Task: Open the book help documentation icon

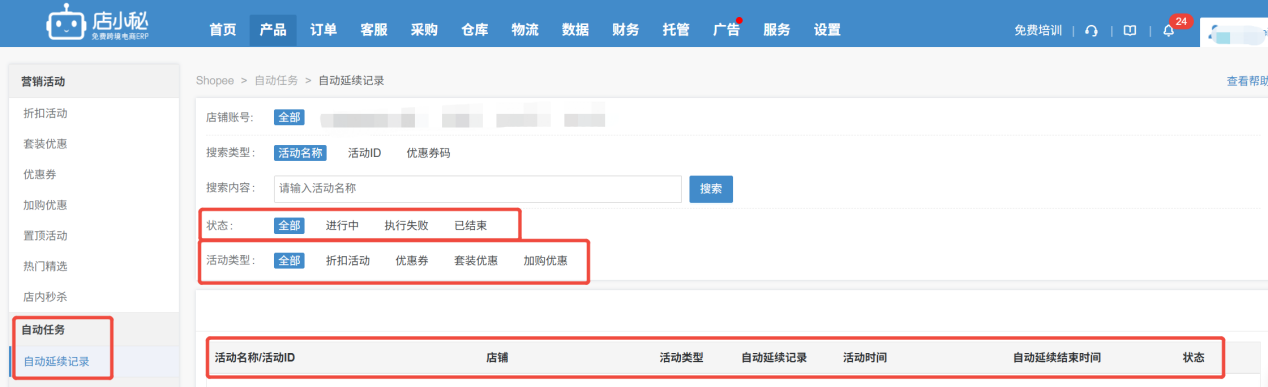Action: pos(1129,30)
